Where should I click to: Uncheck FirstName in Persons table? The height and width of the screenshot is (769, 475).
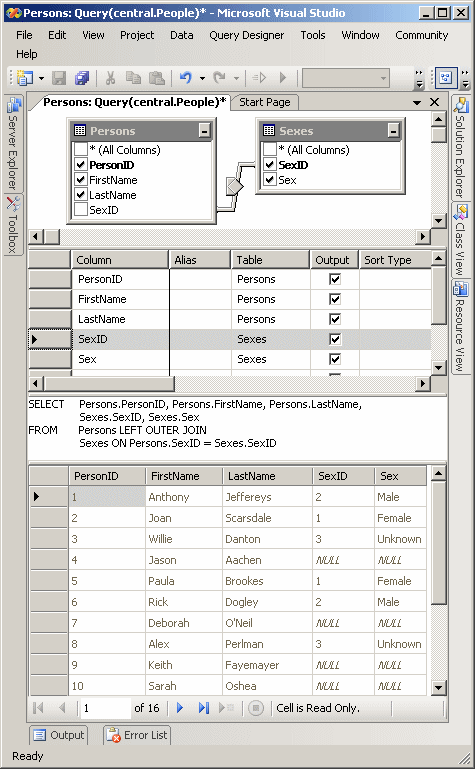pyautogui.click(x=80, y=179)
